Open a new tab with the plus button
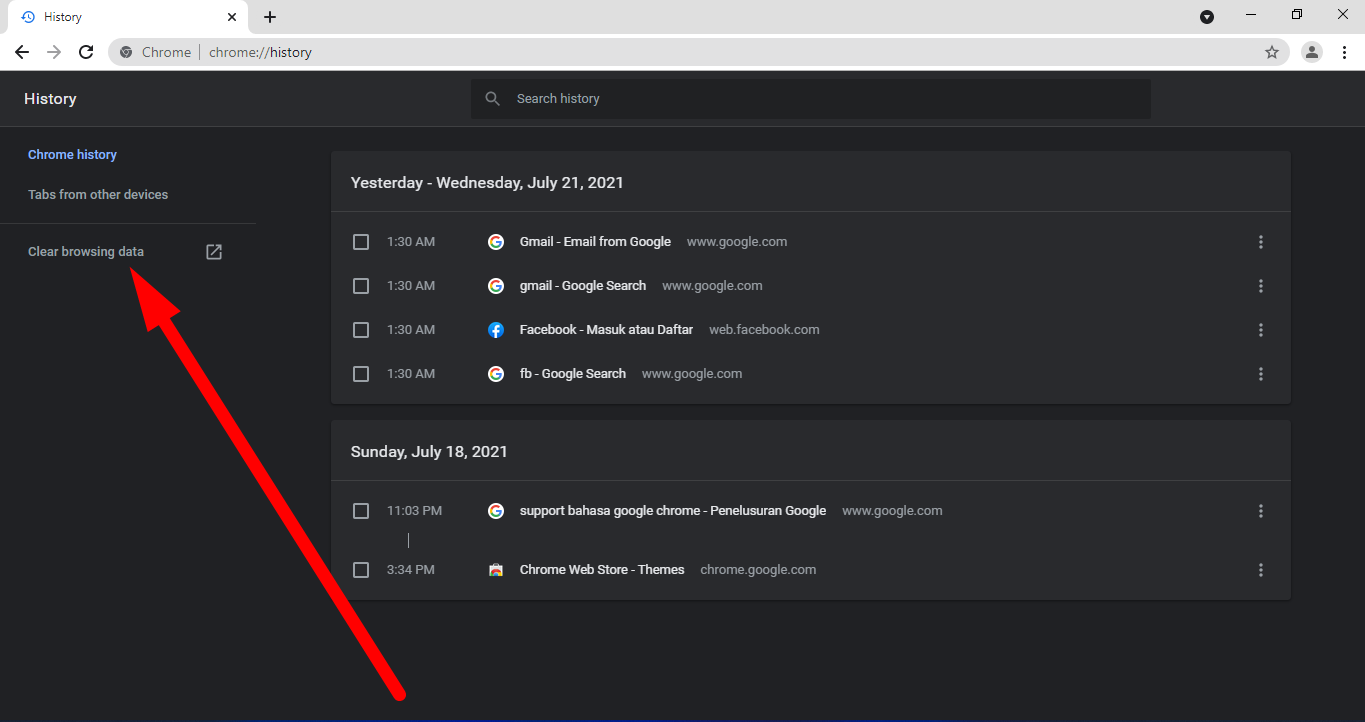Image resolution: width=1365 pixels, height=722 pixels. coord(270,17)
